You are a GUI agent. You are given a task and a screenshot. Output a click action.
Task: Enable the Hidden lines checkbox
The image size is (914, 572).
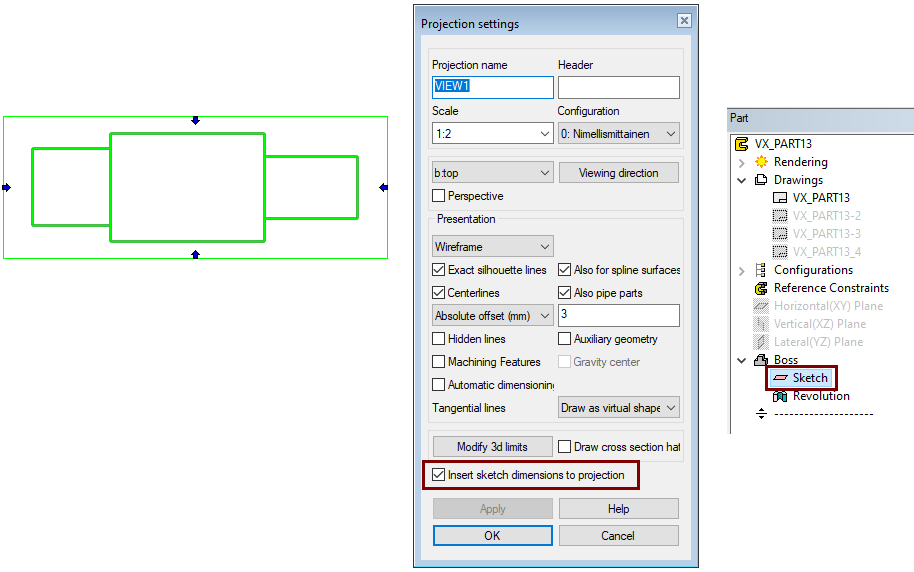pyautogui.click(x=438, y=339)
